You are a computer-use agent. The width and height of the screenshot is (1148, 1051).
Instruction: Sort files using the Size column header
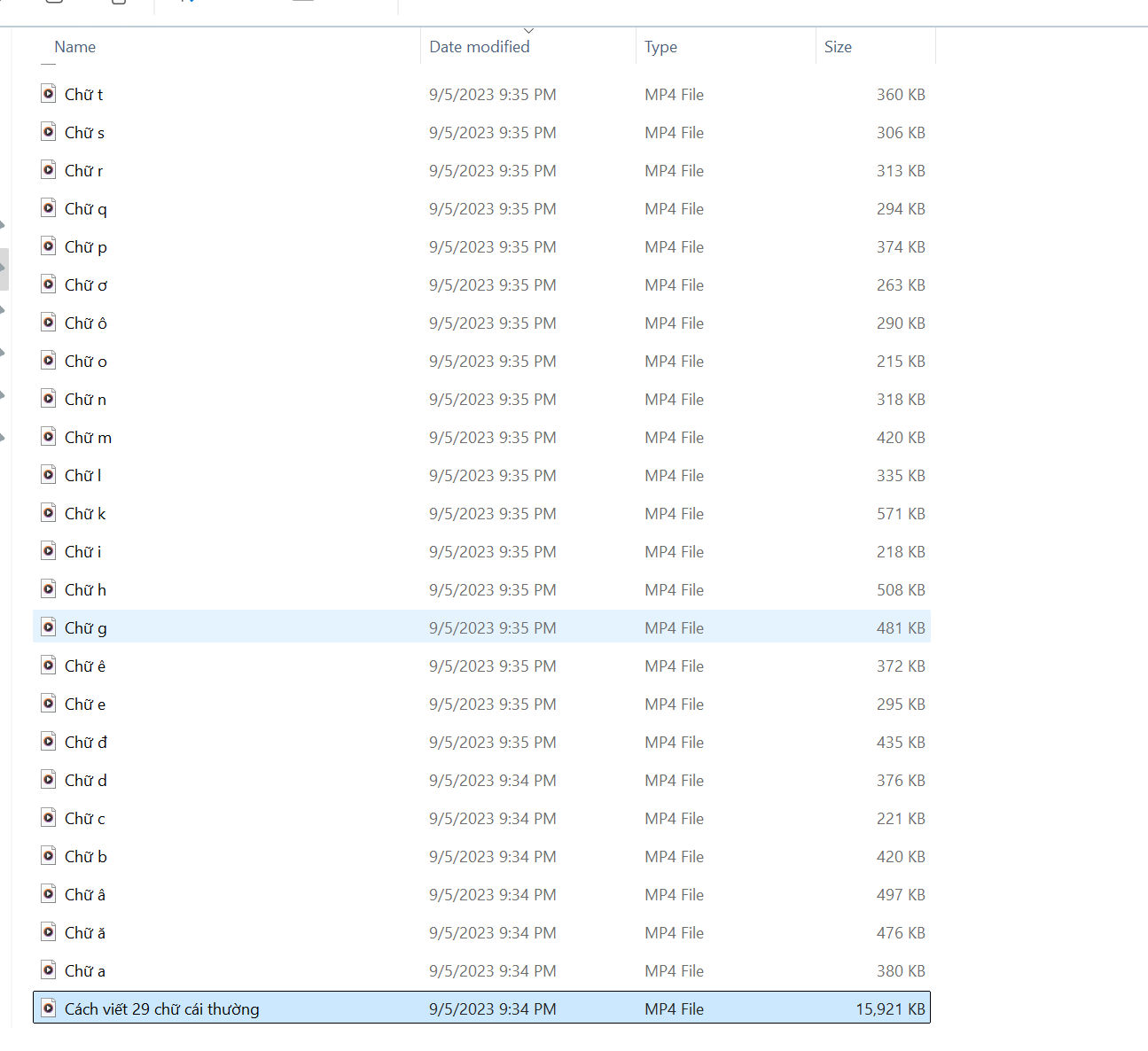pyautogui.click(x=838, y=47)
